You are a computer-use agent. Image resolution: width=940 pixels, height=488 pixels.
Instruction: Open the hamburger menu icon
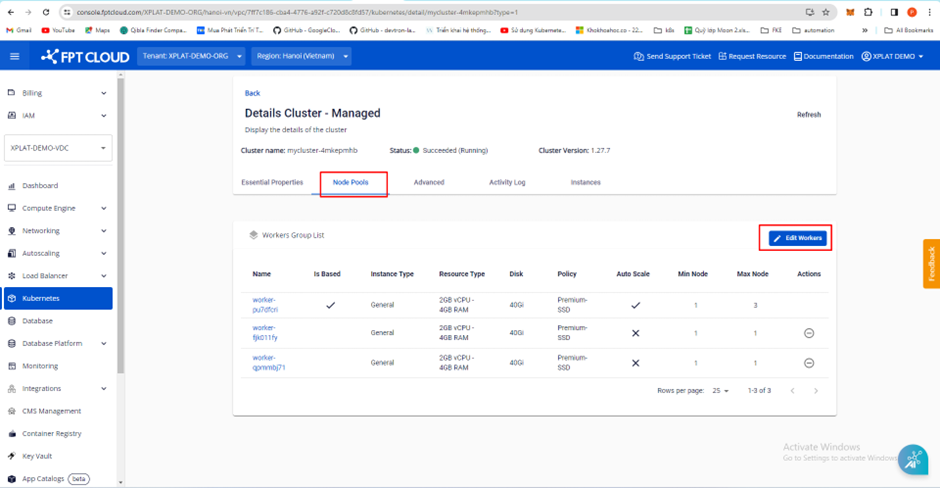tap(14, 56)
